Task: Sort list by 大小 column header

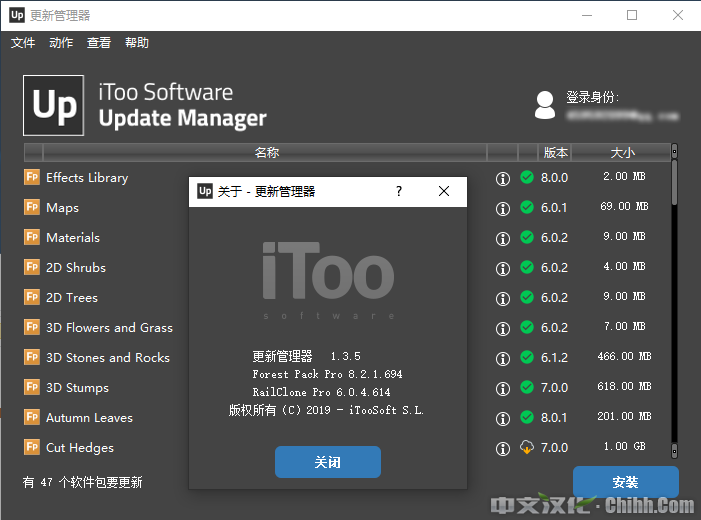Action: pos(622,153)
